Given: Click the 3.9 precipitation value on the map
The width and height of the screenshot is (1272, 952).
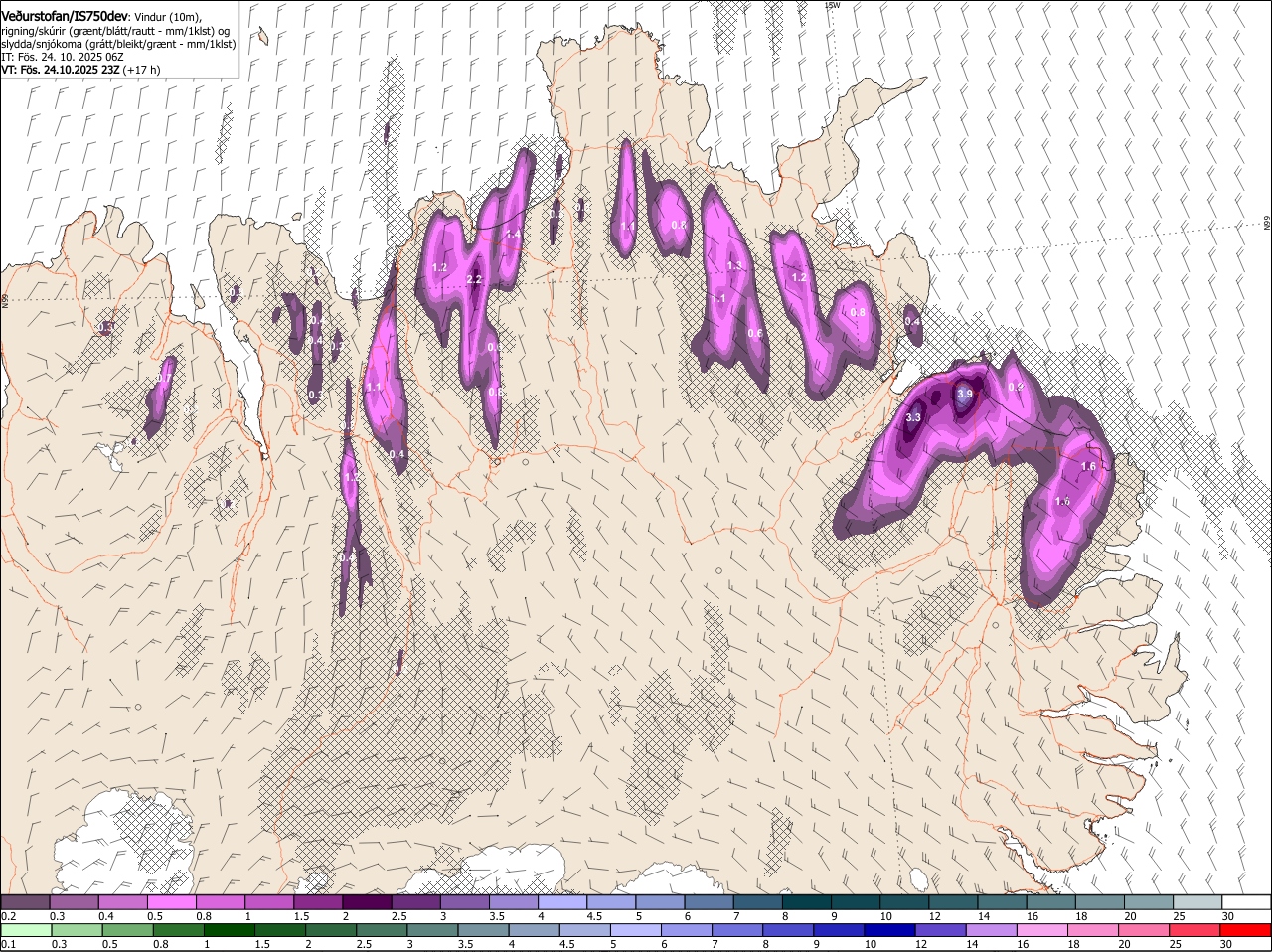Looking at the screenshot, I should (964, 395).
